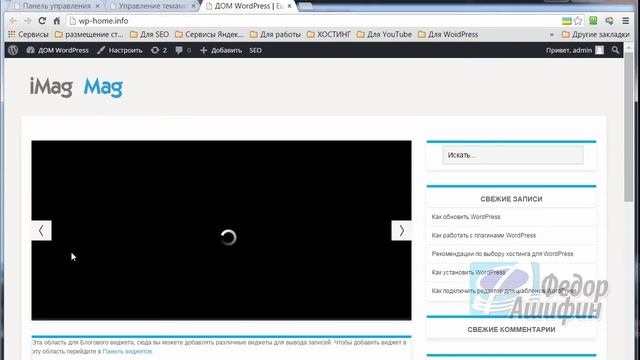Open the Chrome hamburger menu
640x360 pixels.
pos(626,20)
